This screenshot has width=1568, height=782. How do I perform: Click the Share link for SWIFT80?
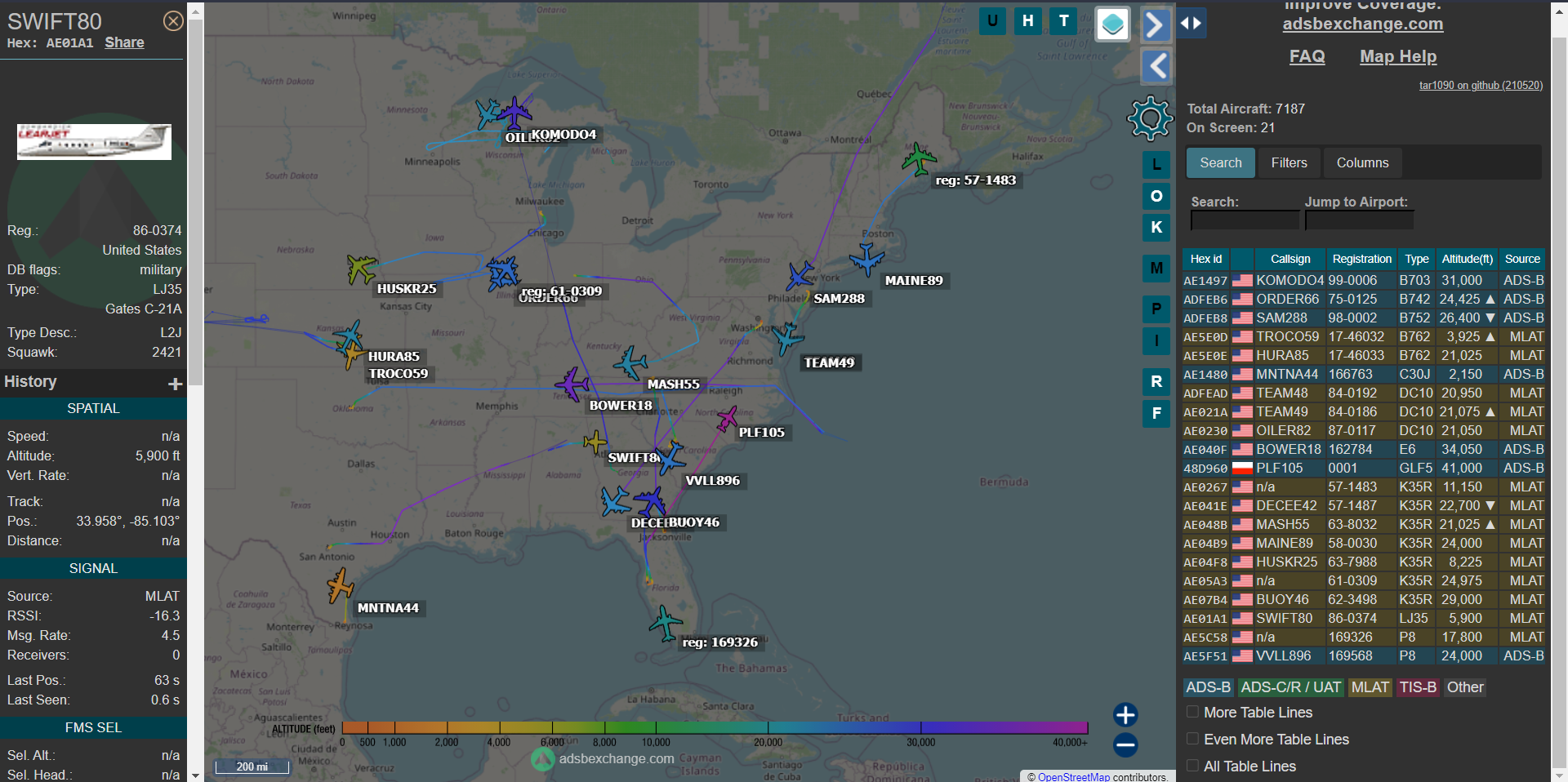pyautogui.click(x=124, y=42)
